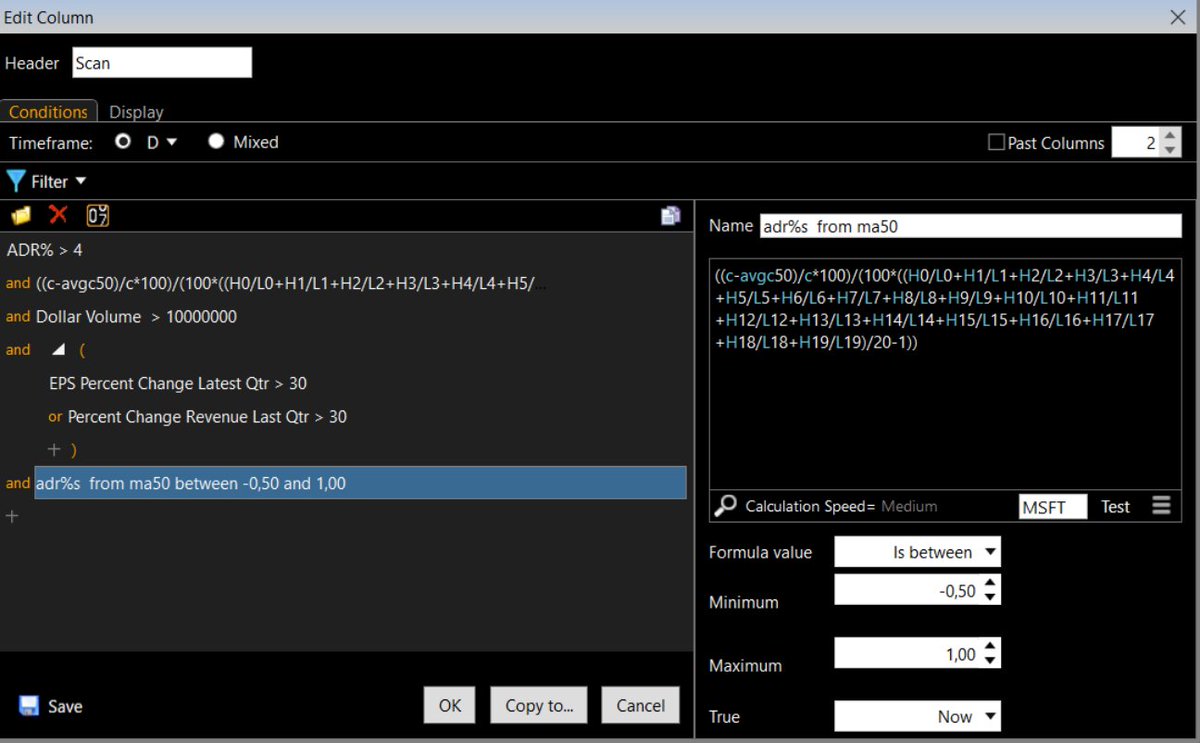This screenshot has height=743, width=1200.
Task: Switch to the Conditions tab
Action: (48, 112)
